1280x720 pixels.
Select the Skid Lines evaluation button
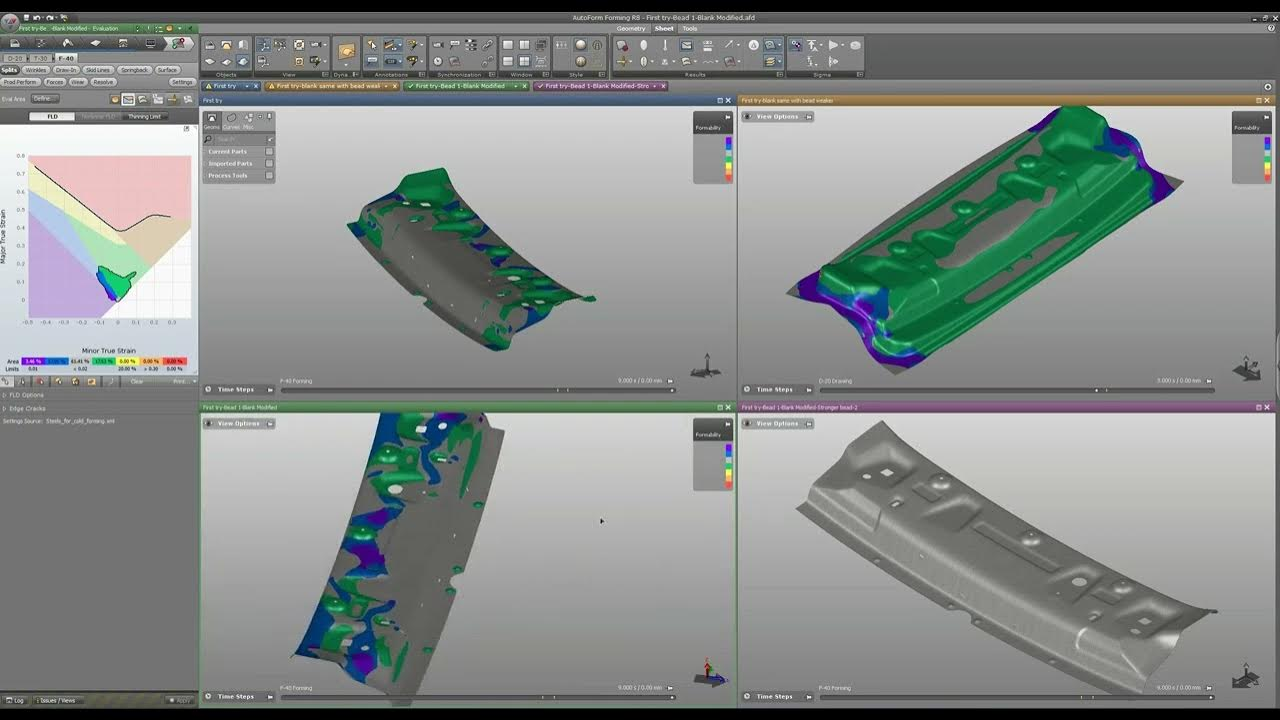[x=98, y=70]
